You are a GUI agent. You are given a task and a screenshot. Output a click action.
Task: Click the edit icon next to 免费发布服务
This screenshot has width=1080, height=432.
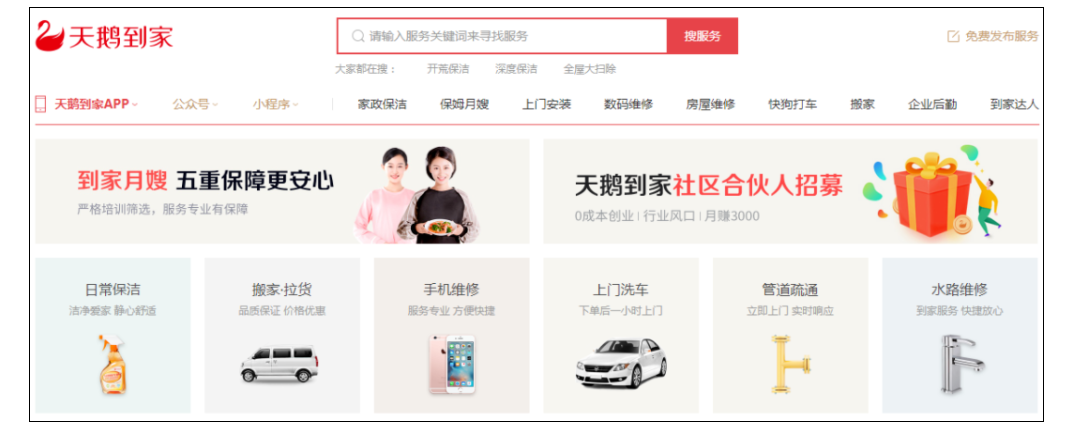coord(953,37)
